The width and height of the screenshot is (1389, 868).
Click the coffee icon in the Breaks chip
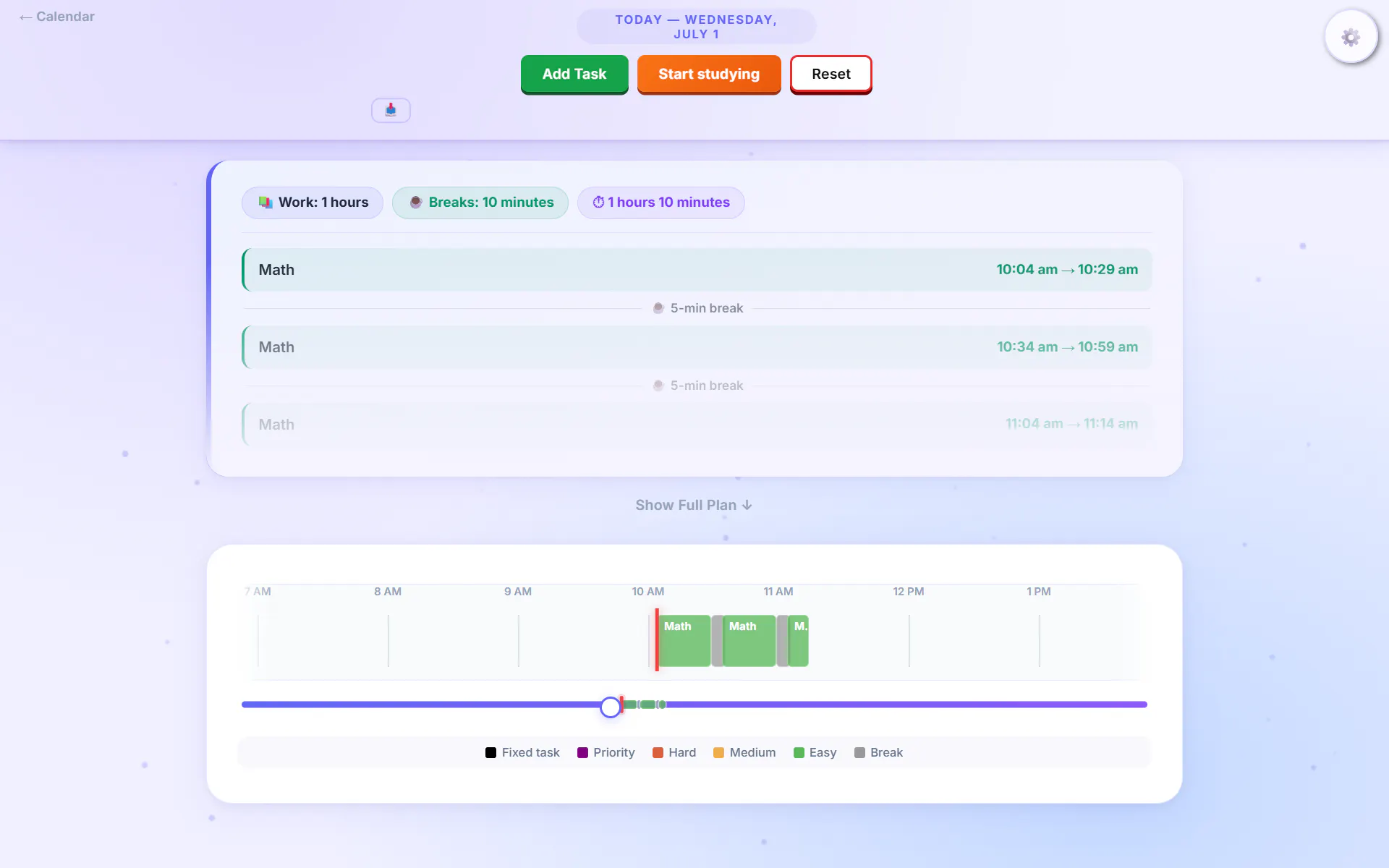pos(416,203)
